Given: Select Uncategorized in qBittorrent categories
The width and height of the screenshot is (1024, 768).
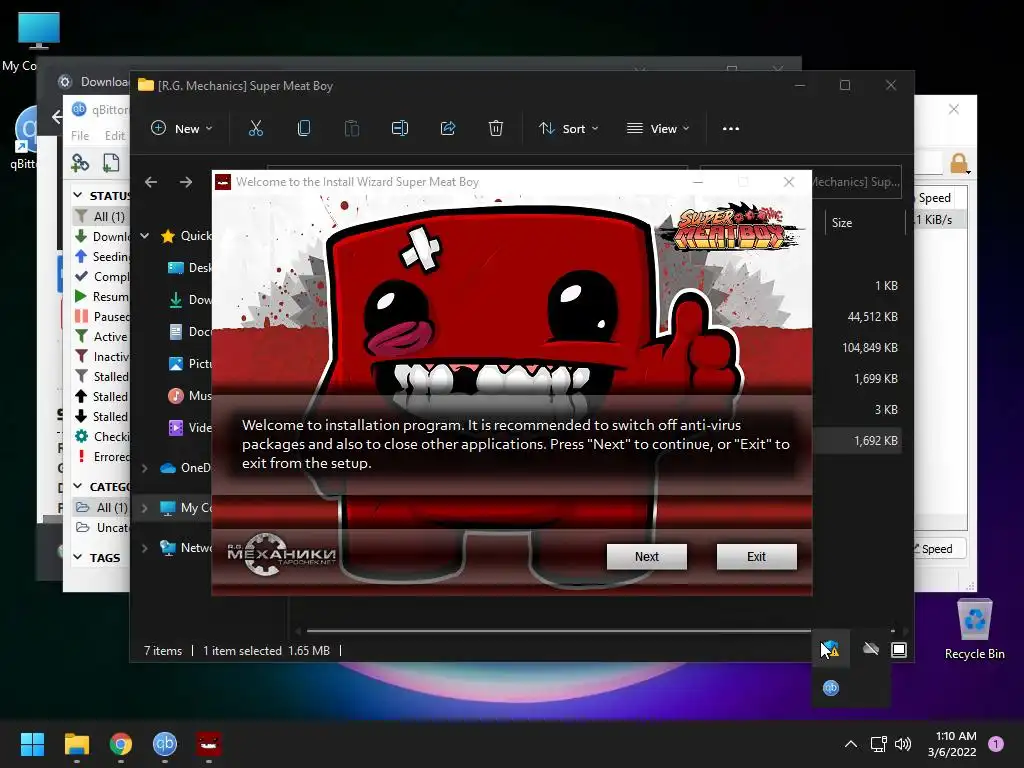Looking at the screenshot, I should point(102,528).
